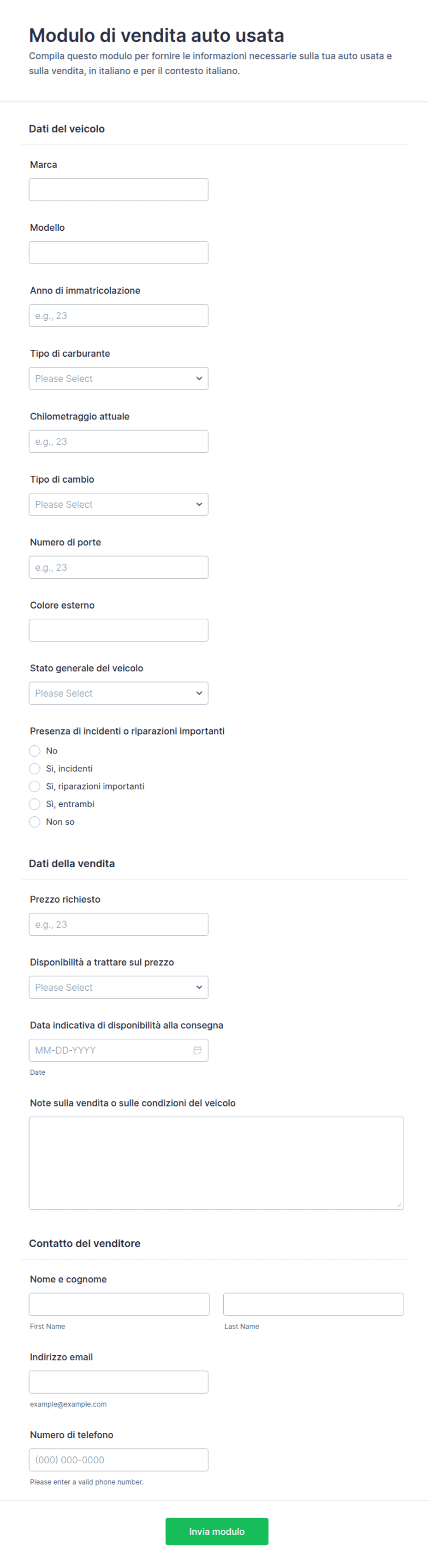The height and width of the screenshot is (1568, 429).
Task: Click the Anno di immatricolazione field
Action: (x=119, y=315)
